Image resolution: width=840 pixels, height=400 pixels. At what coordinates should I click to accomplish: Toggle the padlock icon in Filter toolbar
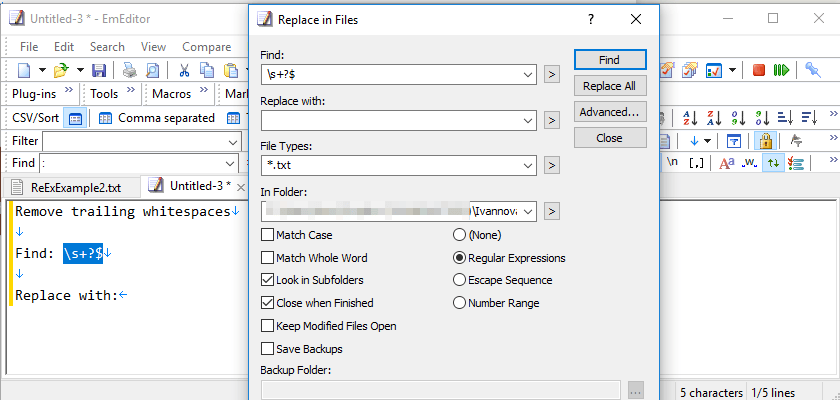pyautogui.click(x=766, y=141)
